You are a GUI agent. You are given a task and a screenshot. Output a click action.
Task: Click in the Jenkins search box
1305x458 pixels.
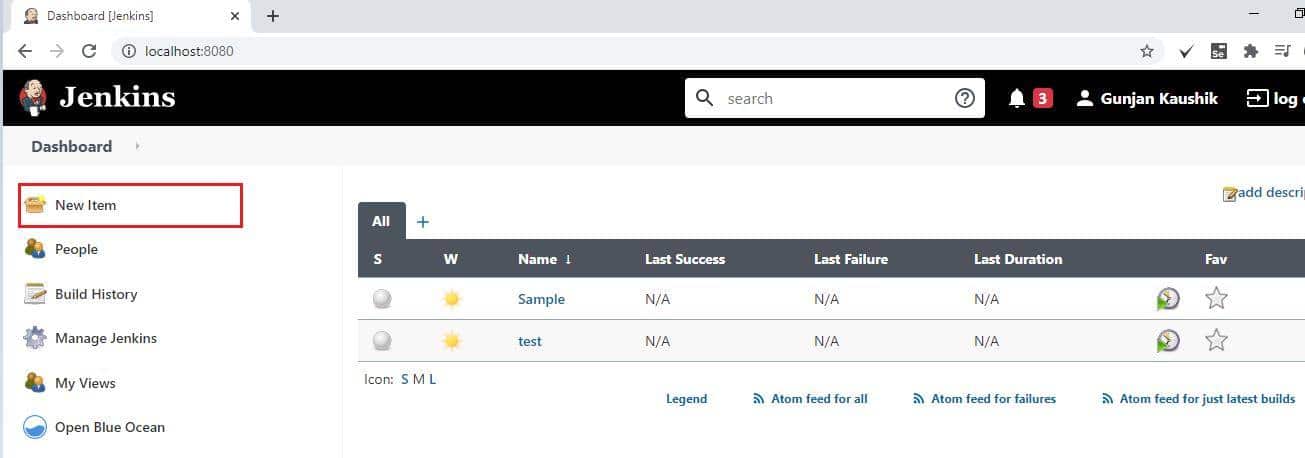tap(835, 98)
